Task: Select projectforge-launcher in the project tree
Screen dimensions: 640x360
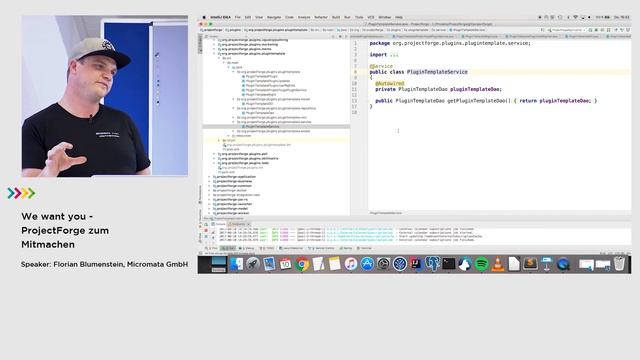Action: click(x=232, y=204)
